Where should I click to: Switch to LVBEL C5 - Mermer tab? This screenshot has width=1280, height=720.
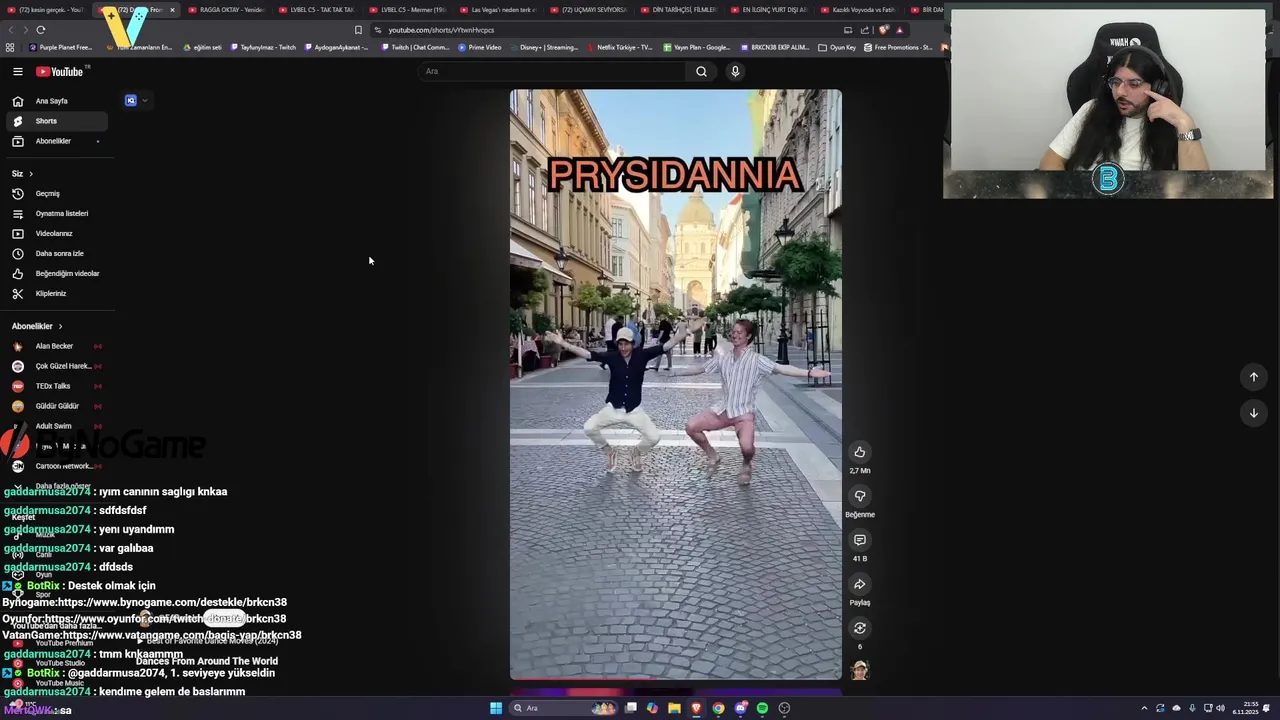(x=405, y=10)
